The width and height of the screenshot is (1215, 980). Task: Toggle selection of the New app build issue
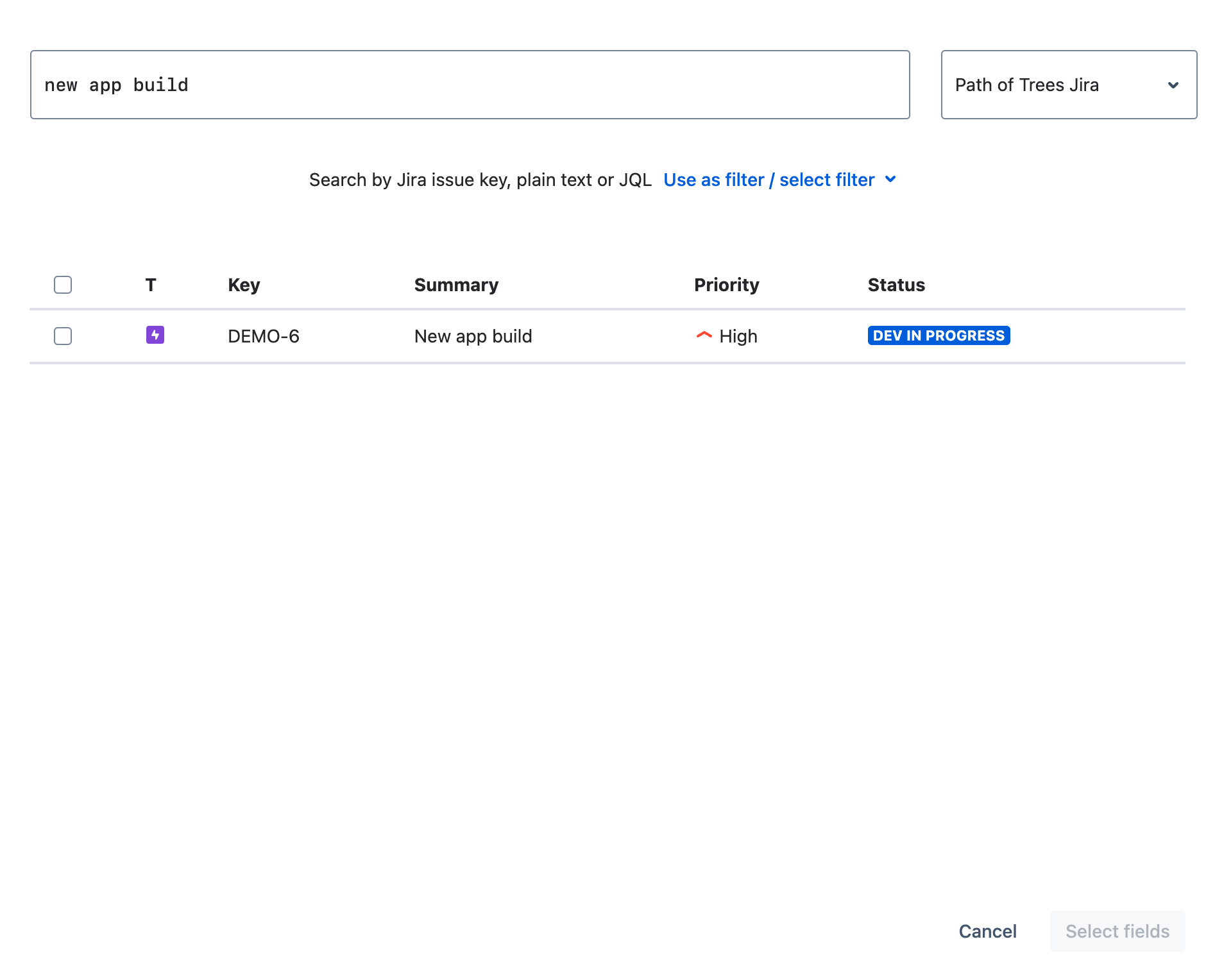click(62, 335)
